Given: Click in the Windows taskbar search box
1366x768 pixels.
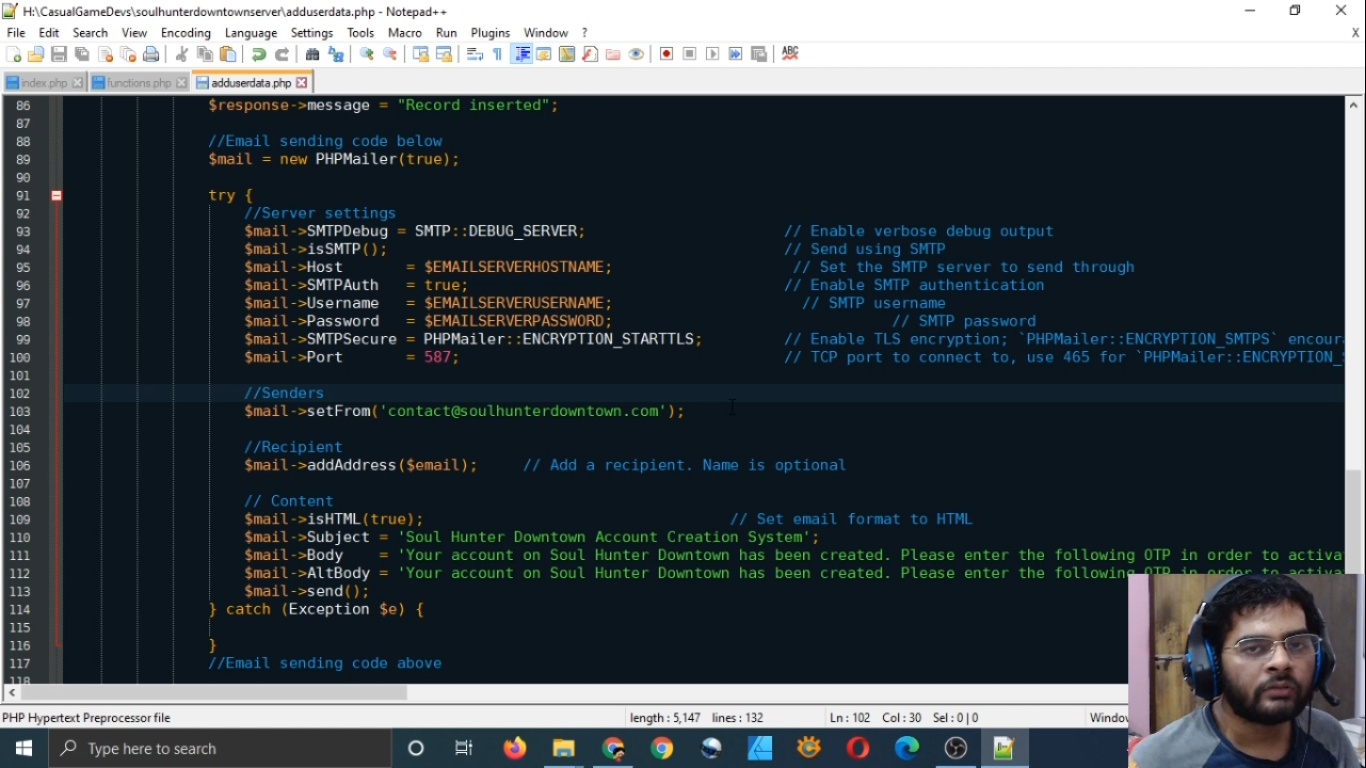Looking at the screenshot, I should 220,748.
